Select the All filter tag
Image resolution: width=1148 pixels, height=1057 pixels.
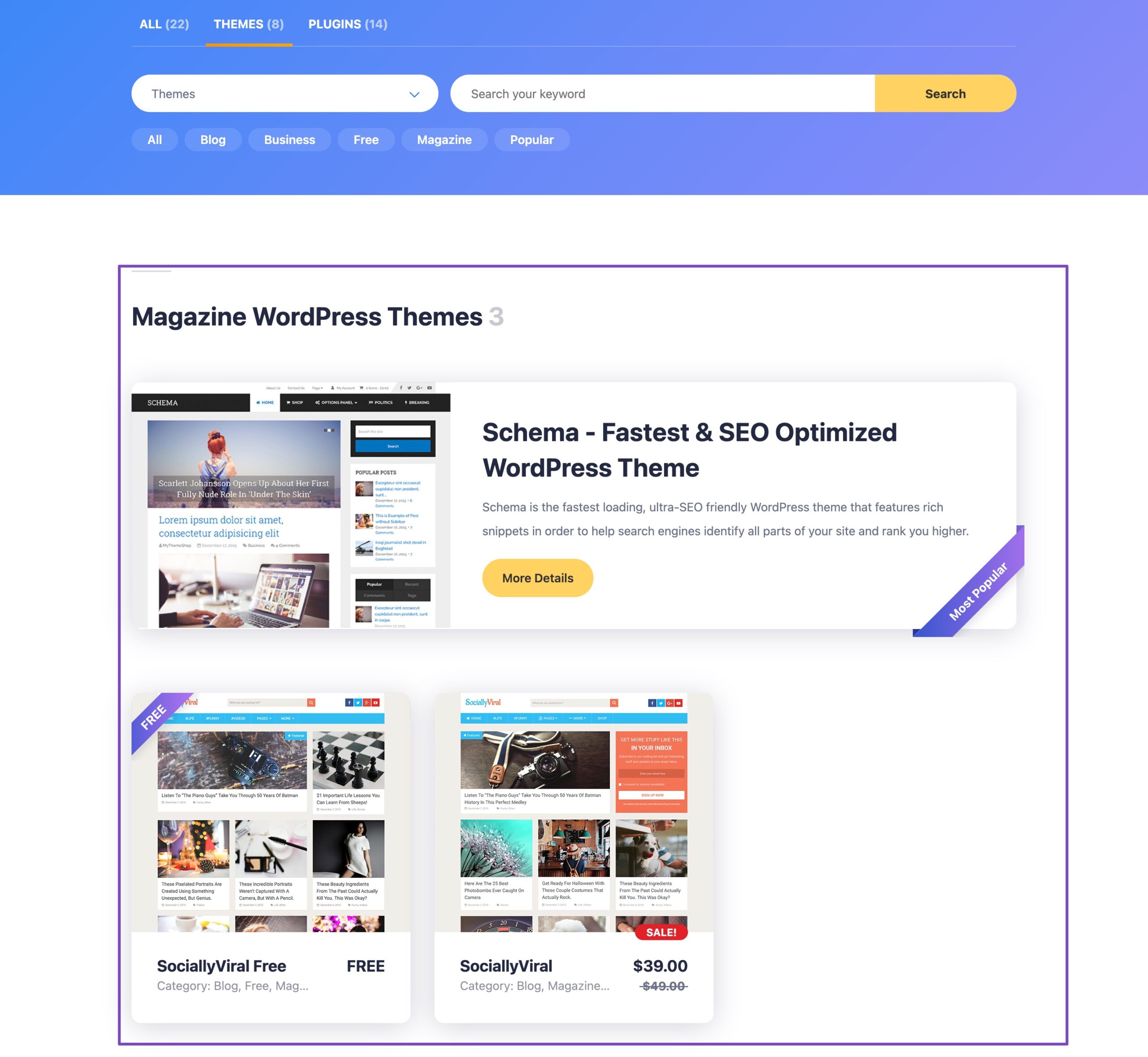155,140
